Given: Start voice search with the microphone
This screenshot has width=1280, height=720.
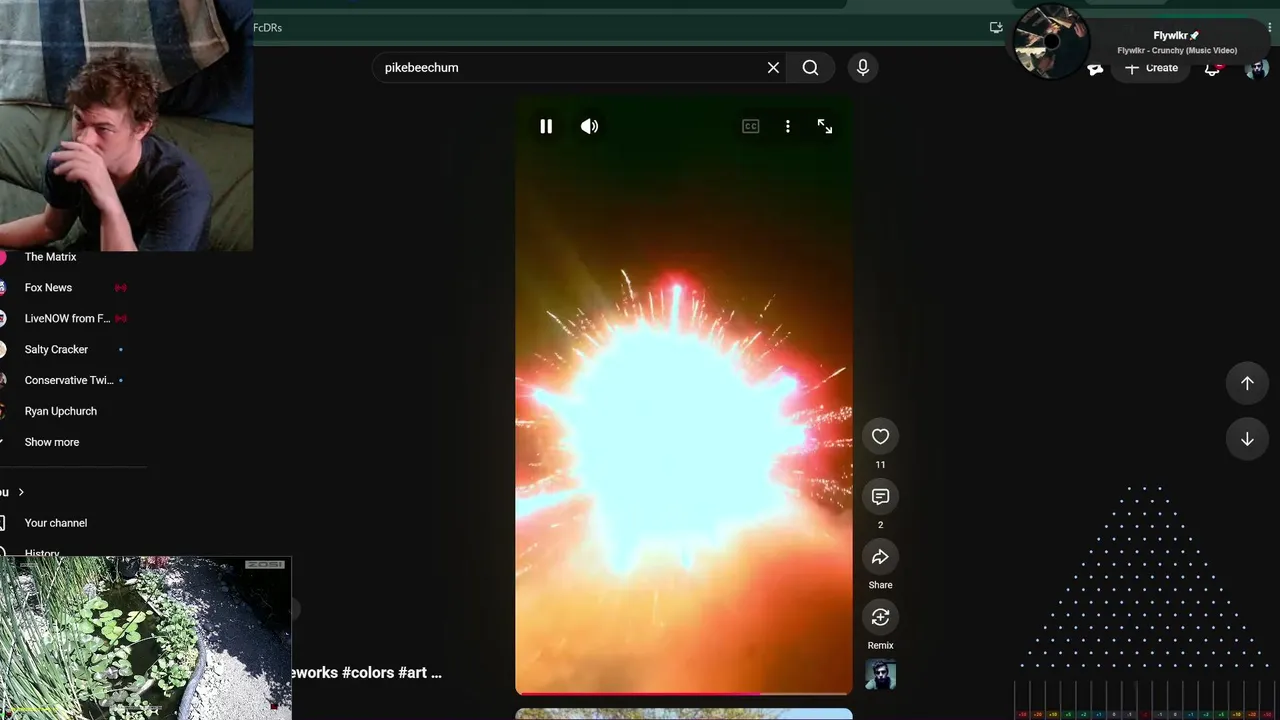Looking at the screenshot, I should coord(863,68).
